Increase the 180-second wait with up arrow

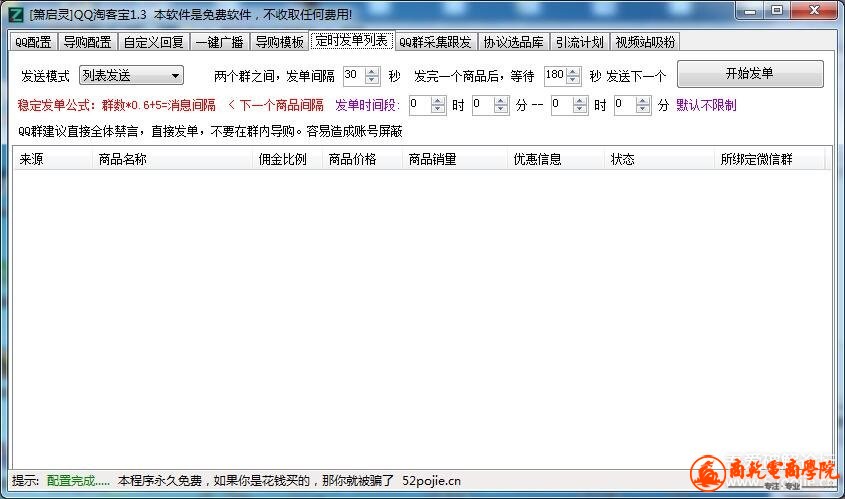click(x=573, y=72)
